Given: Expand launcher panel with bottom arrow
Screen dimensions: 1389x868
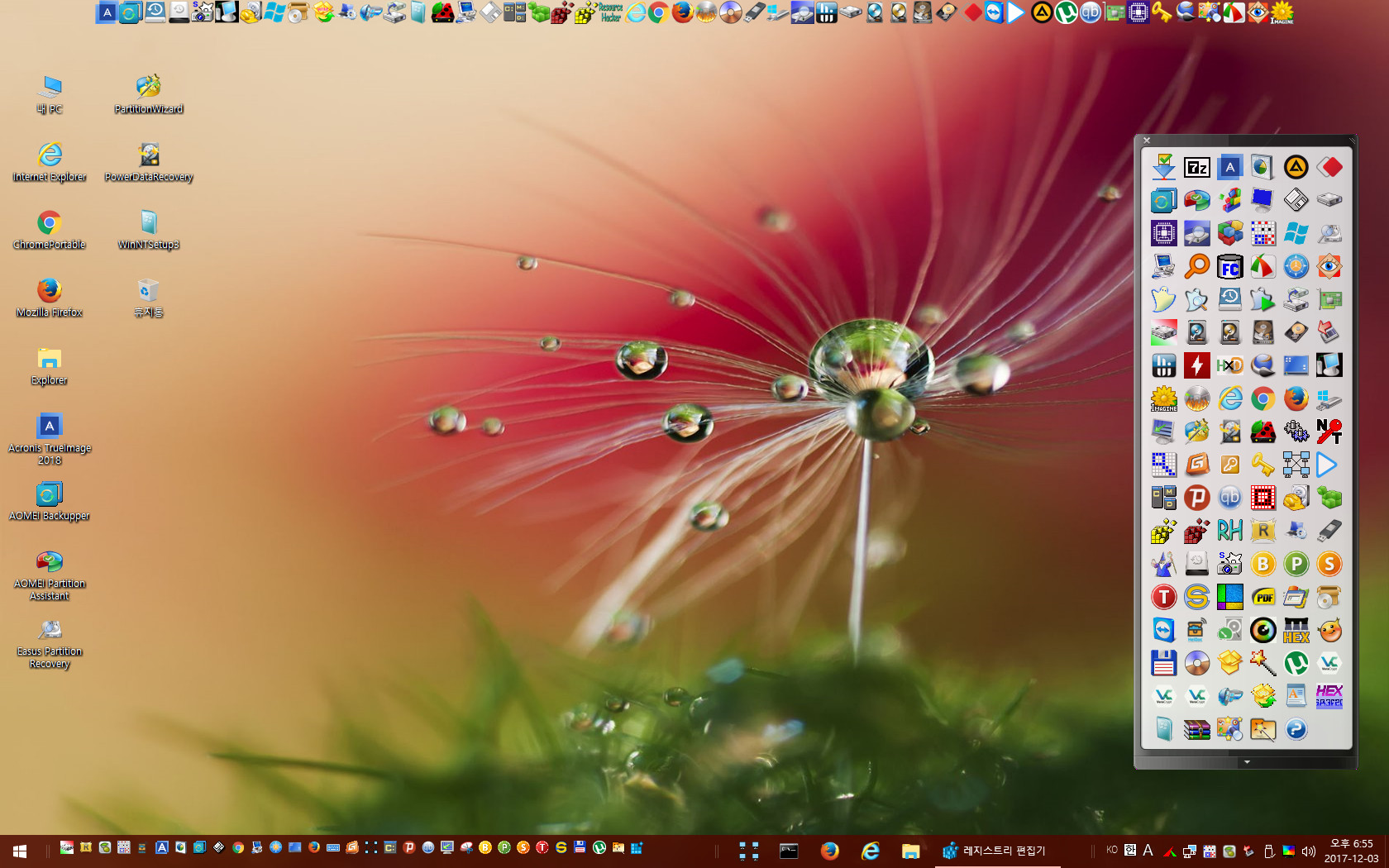Looking at the screenshot, I should pyautogui.click(x=1246, y=762).
